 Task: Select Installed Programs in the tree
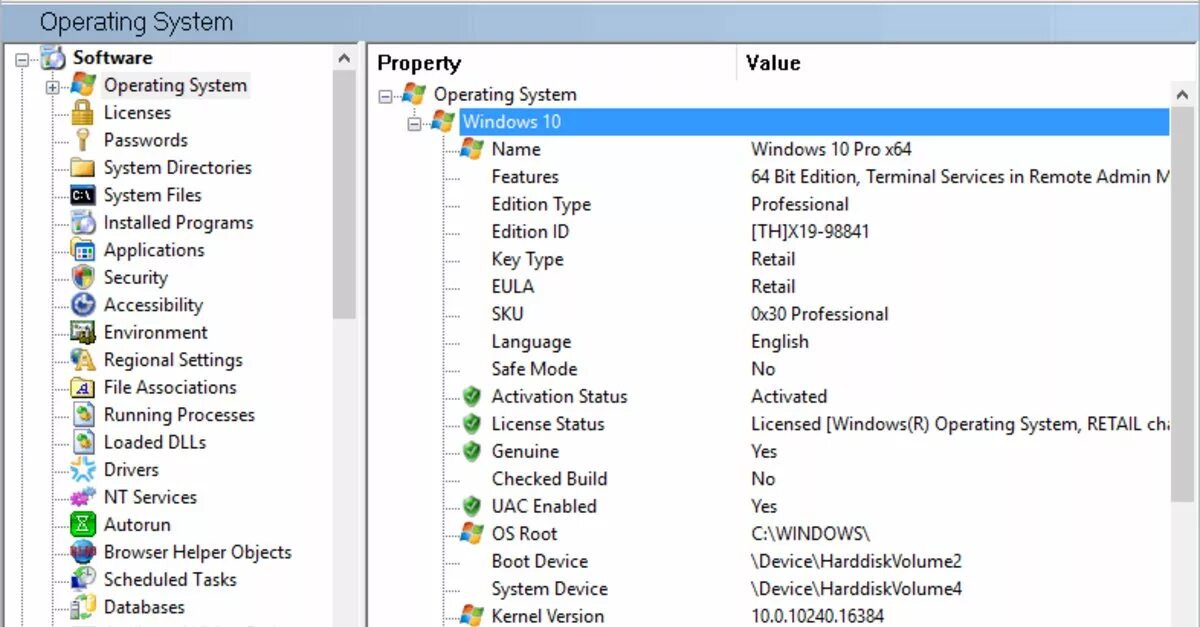[x=178, y=223]
